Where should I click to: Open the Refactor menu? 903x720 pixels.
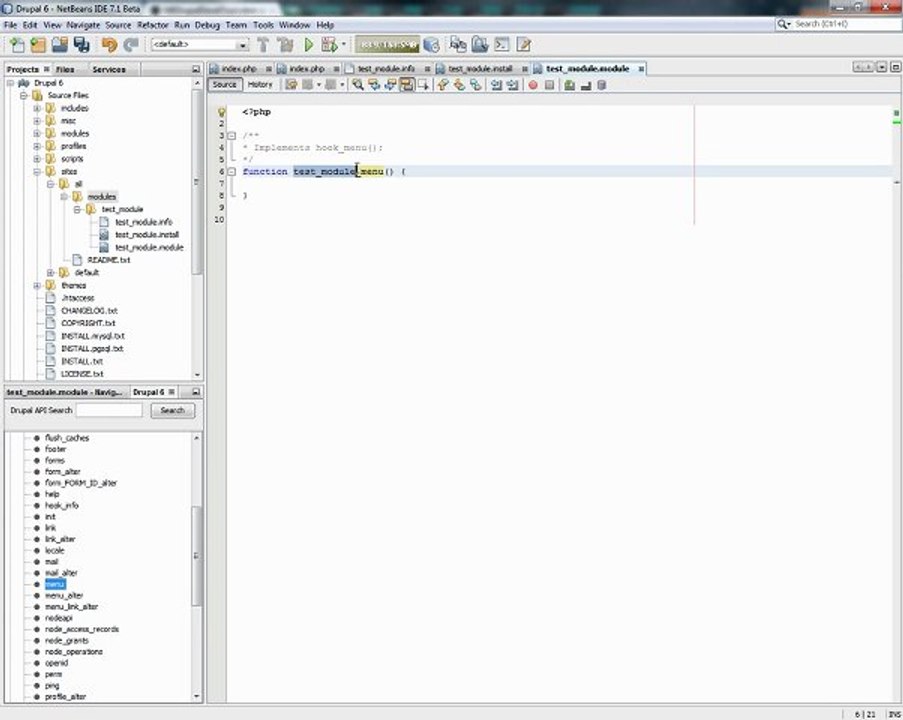pyautogui.click(x=153, y=25)
